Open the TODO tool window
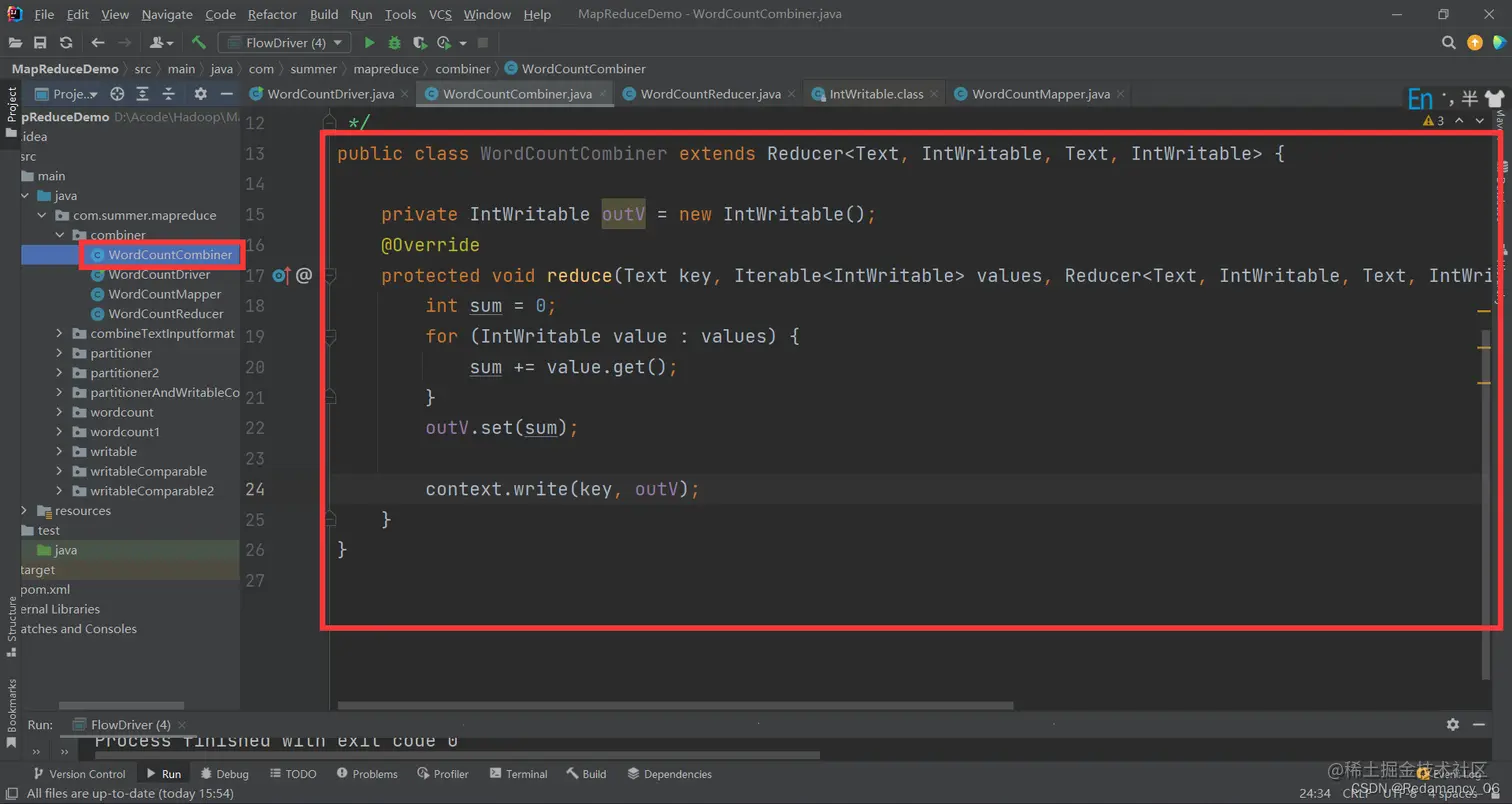The height and width of the screenshot is (804, 1512). tap(291, 774)
